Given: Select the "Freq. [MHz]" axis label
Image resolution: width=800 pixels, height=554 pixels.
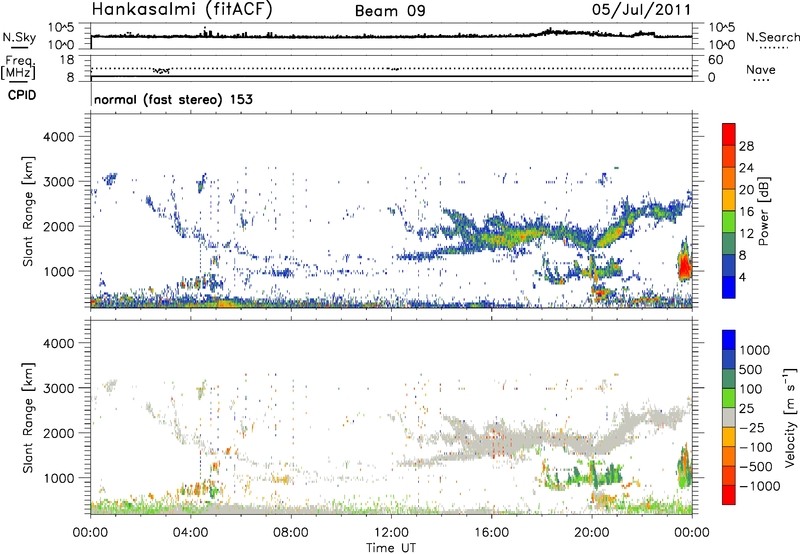Looking at the screenshot, I should click(x=18, y=68).
